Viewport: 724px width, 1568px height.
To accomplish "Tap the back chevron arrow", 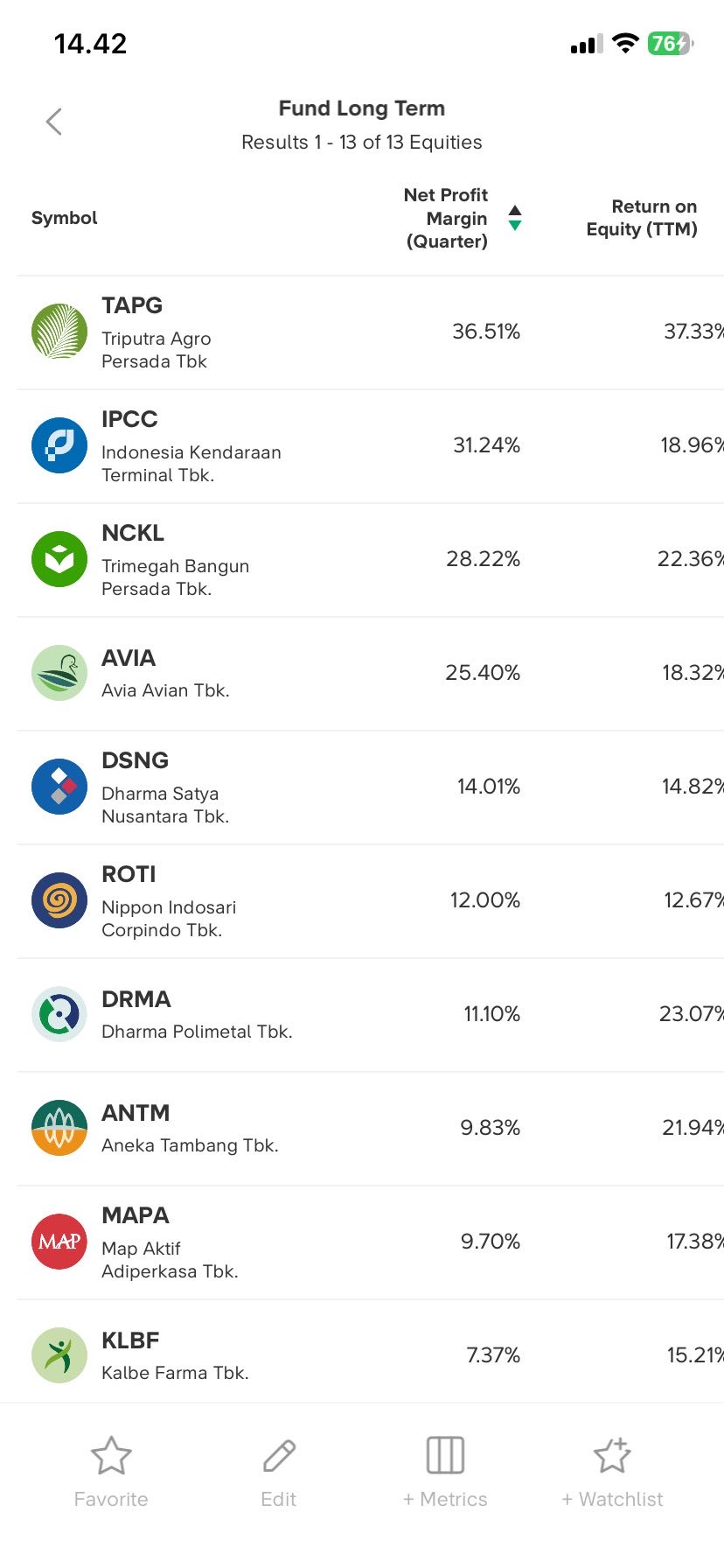I will pos(54,122).
